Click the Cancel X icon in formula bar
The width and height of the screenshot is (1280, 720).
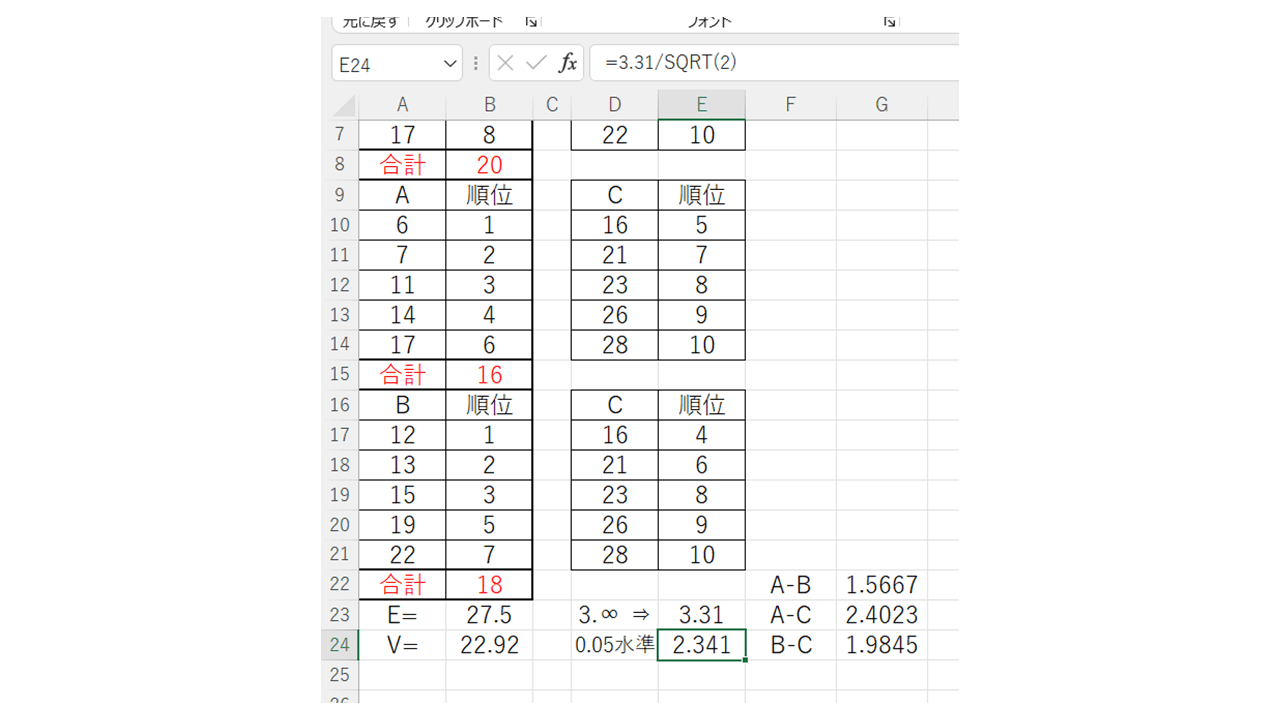point(505,63)
